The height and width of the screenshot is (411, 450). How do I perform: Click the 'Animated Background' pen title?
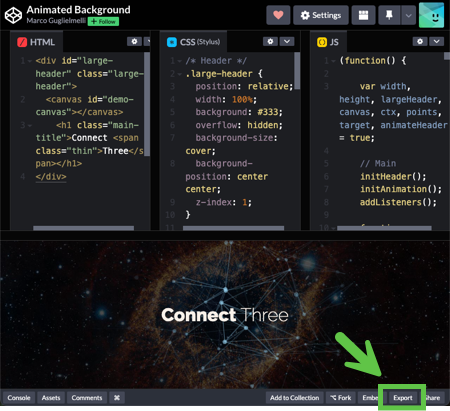[79, 10]
